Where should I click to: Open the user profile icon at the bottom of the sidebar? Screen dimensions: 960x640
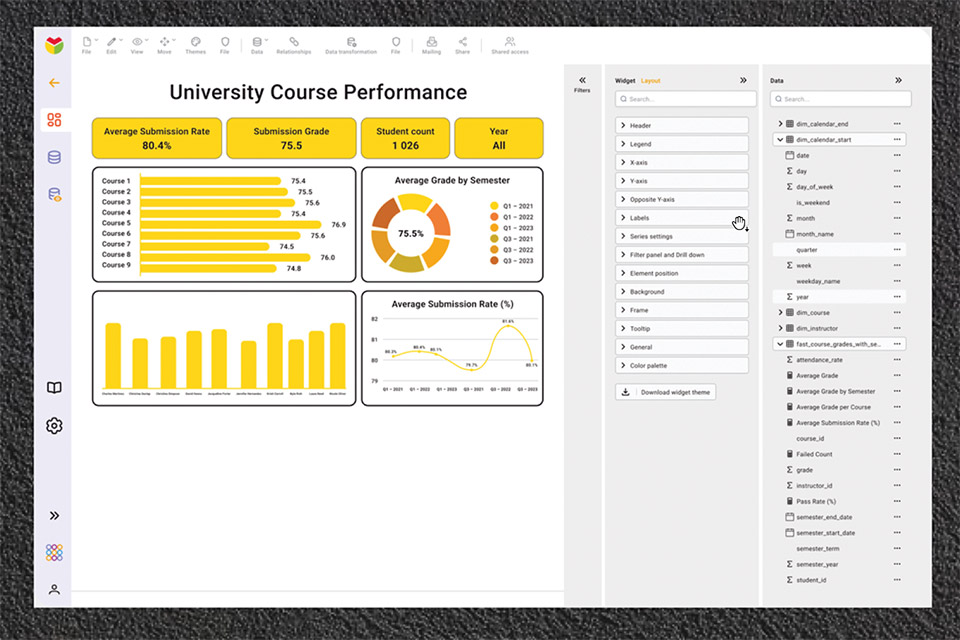coord(54,589)
